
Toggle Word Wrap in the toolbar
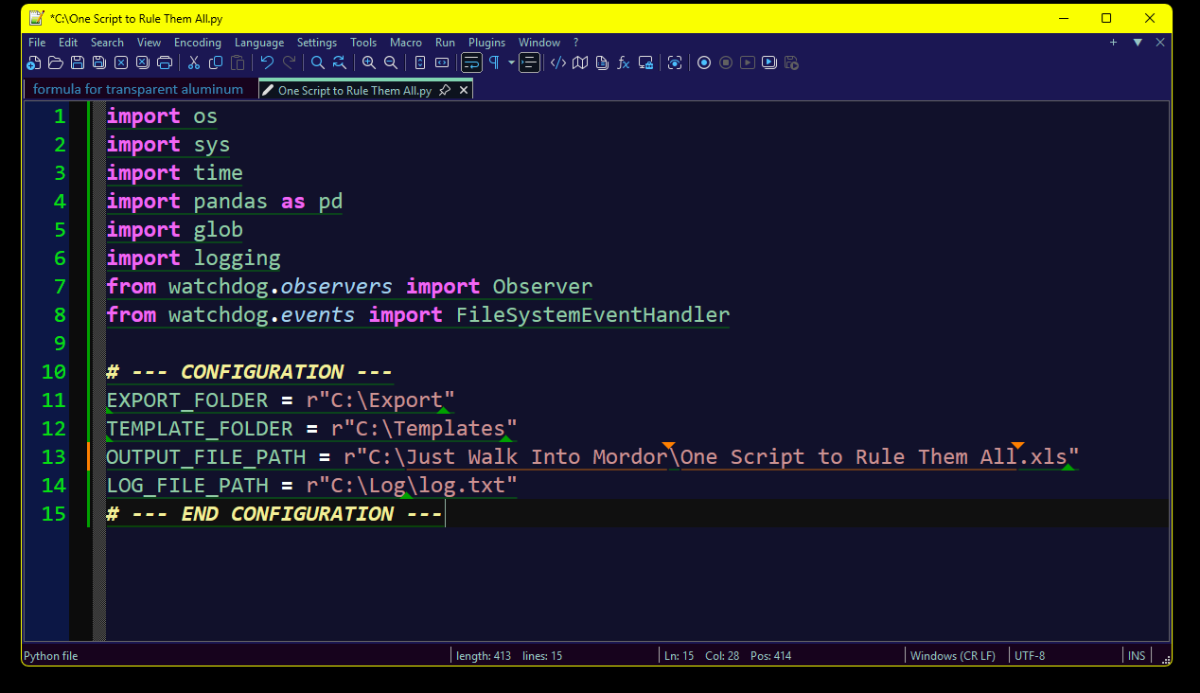[x=471, y=63]
